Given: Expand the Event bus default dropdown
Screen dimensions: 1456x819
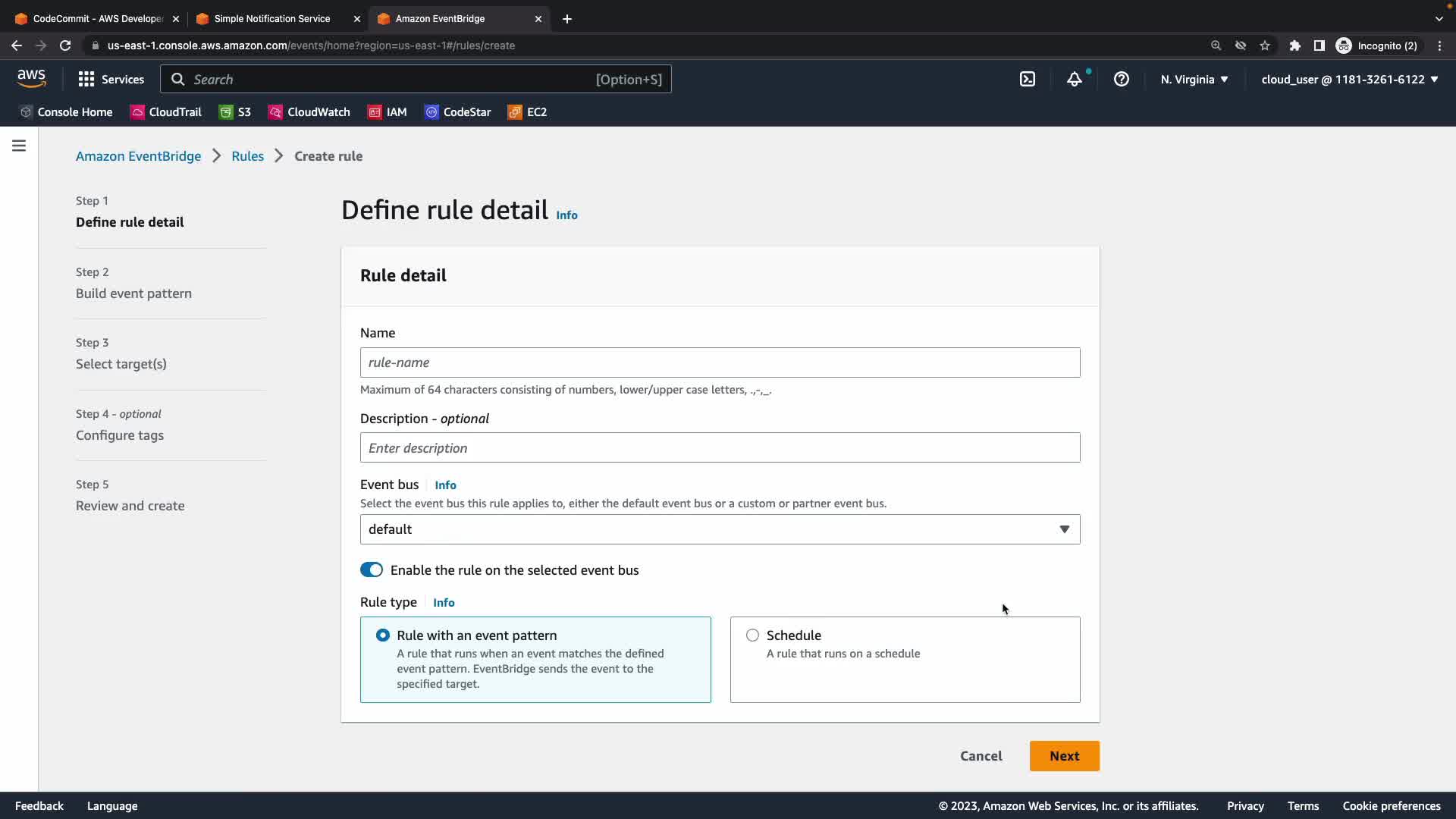Looking at the screenshot, I should coord(720,529).
